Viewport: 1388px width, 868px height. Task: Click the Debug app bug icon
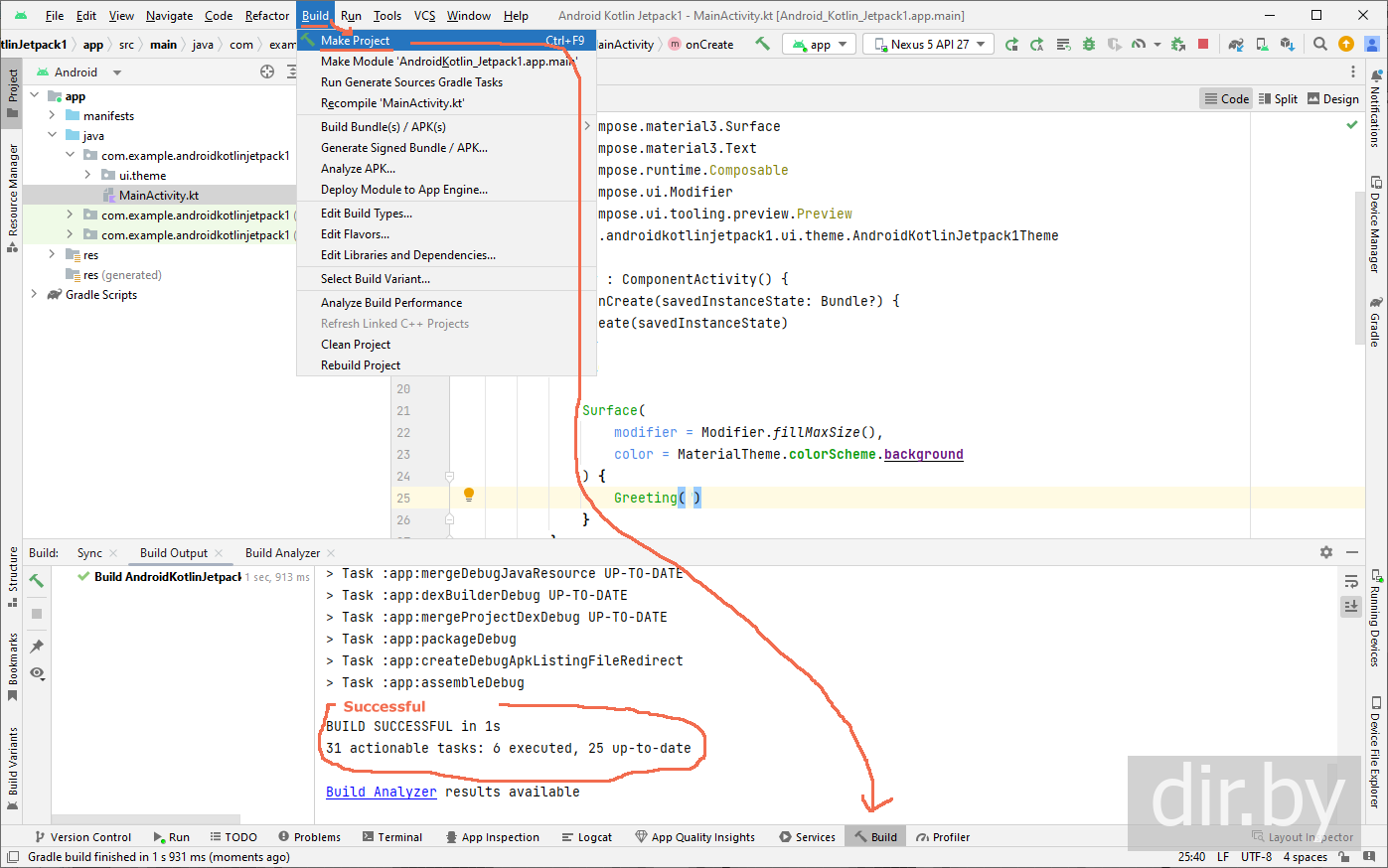(x=1089, y=44)
